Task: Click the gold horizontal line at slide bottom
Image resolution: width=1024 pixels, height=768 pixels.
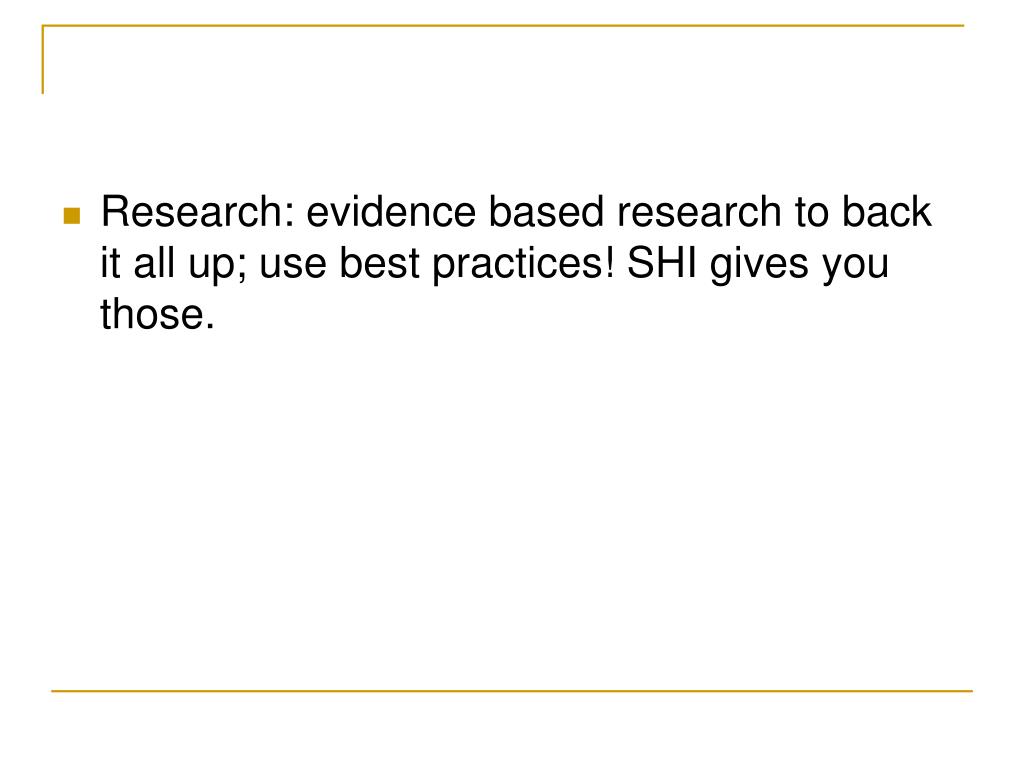Action: pyautogui.click(x=512, y=690)
